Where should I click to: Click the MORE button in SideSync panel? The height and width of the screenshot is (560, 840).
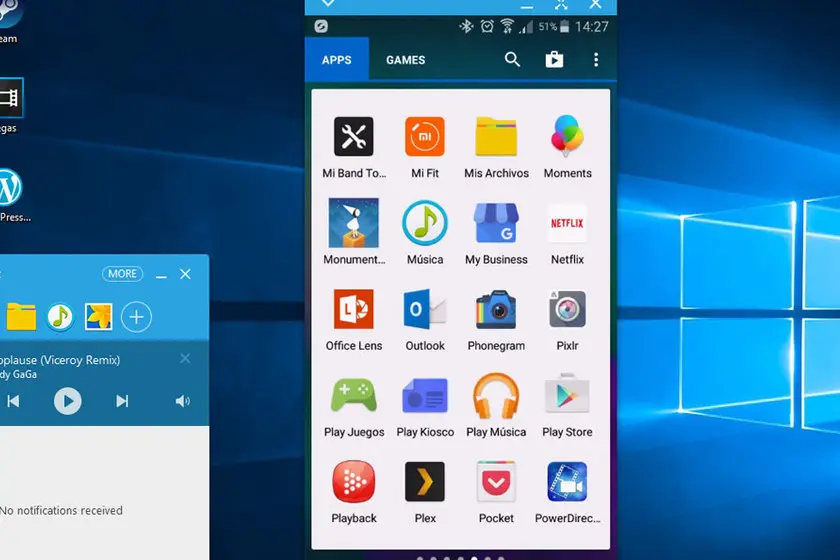click(x=123, y=274)
